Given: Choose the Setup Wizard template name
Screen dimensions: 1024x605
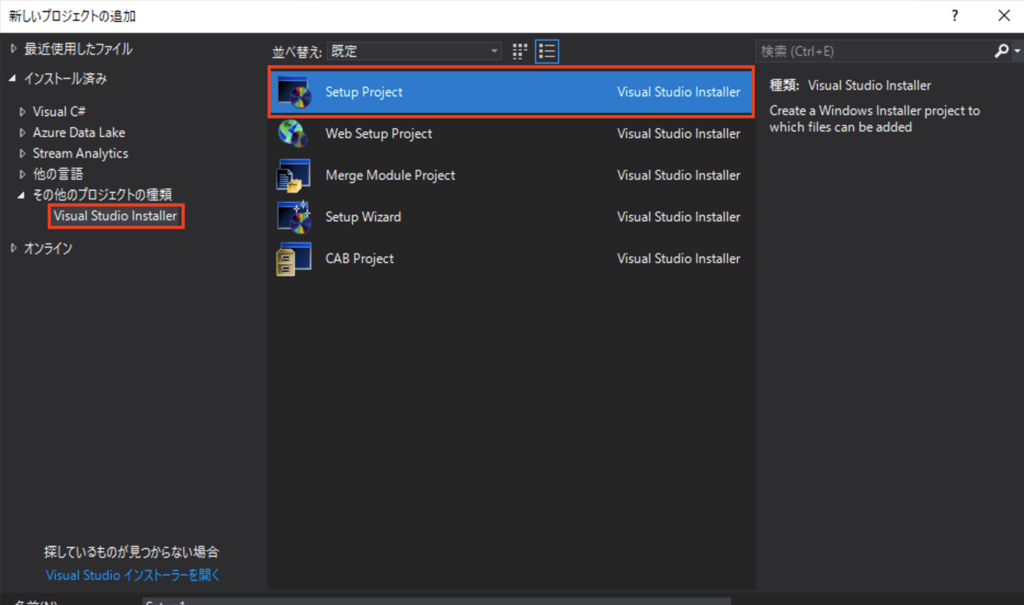Looking at the screenshot, I should [363, 217].
